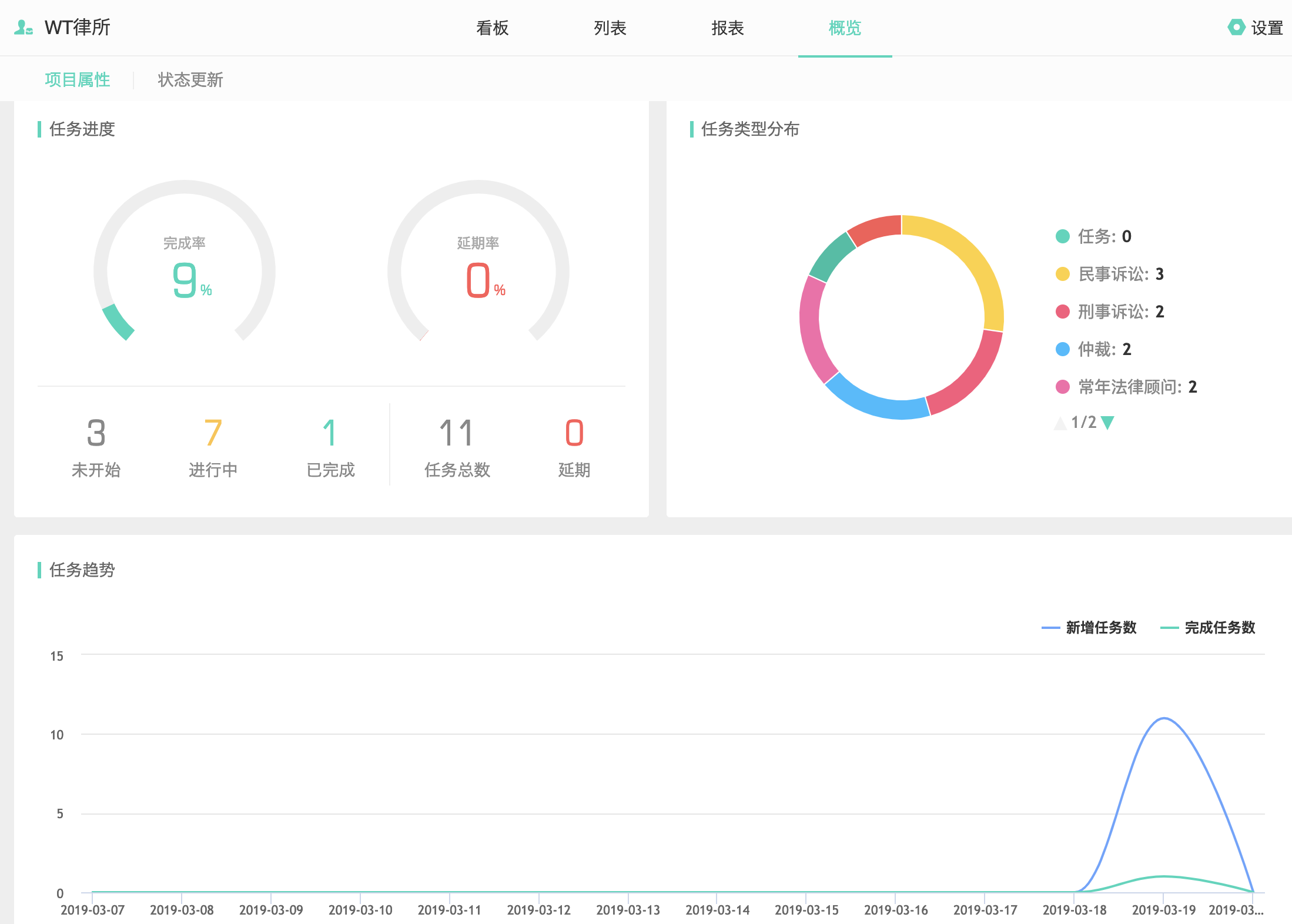
Task: Click the 进行中 count 7
Action: 213,433
